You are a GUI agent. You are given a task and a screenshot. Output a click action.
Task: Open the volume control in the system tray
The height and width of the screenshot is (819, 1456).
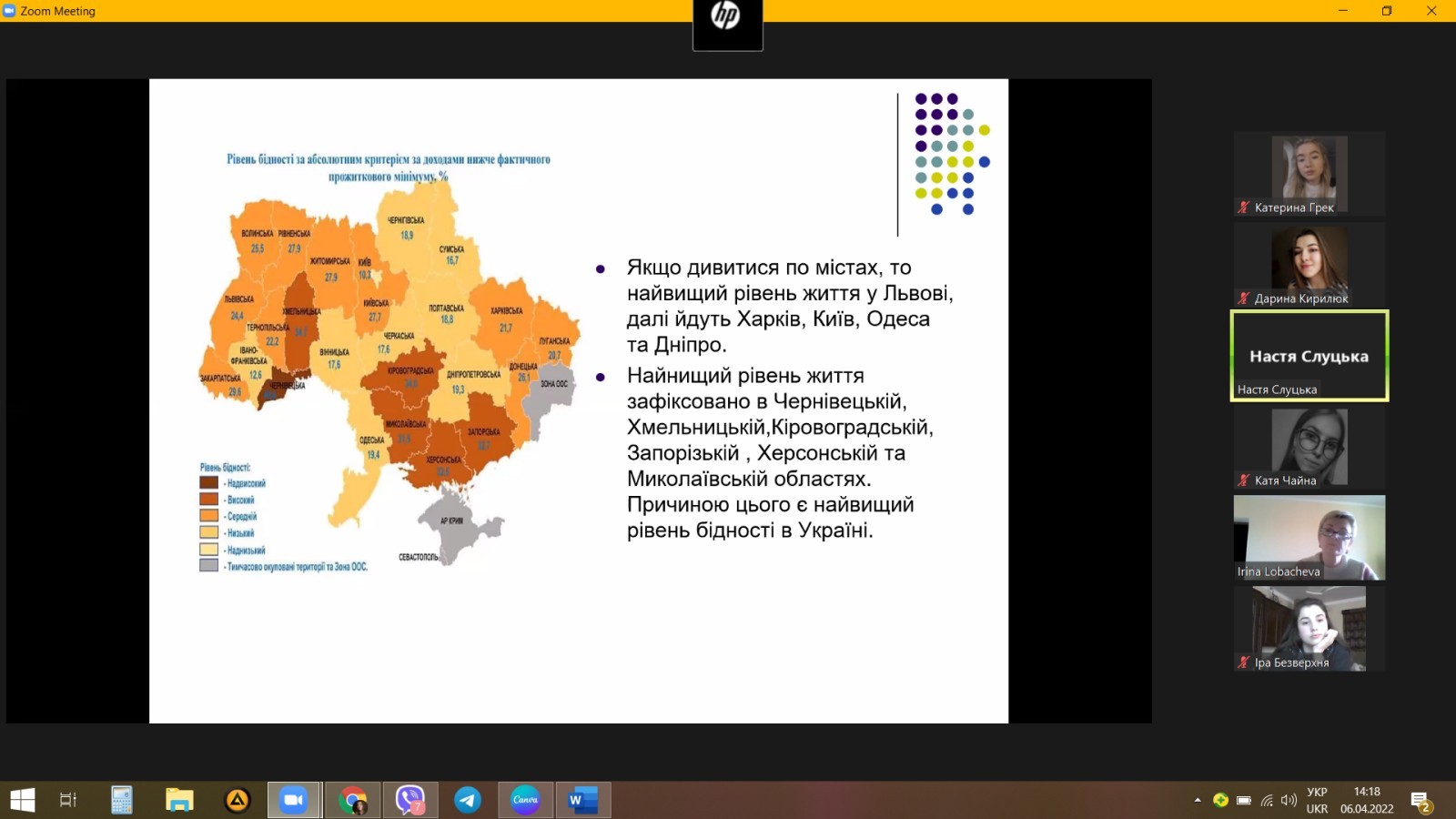tap(1289, 800)
